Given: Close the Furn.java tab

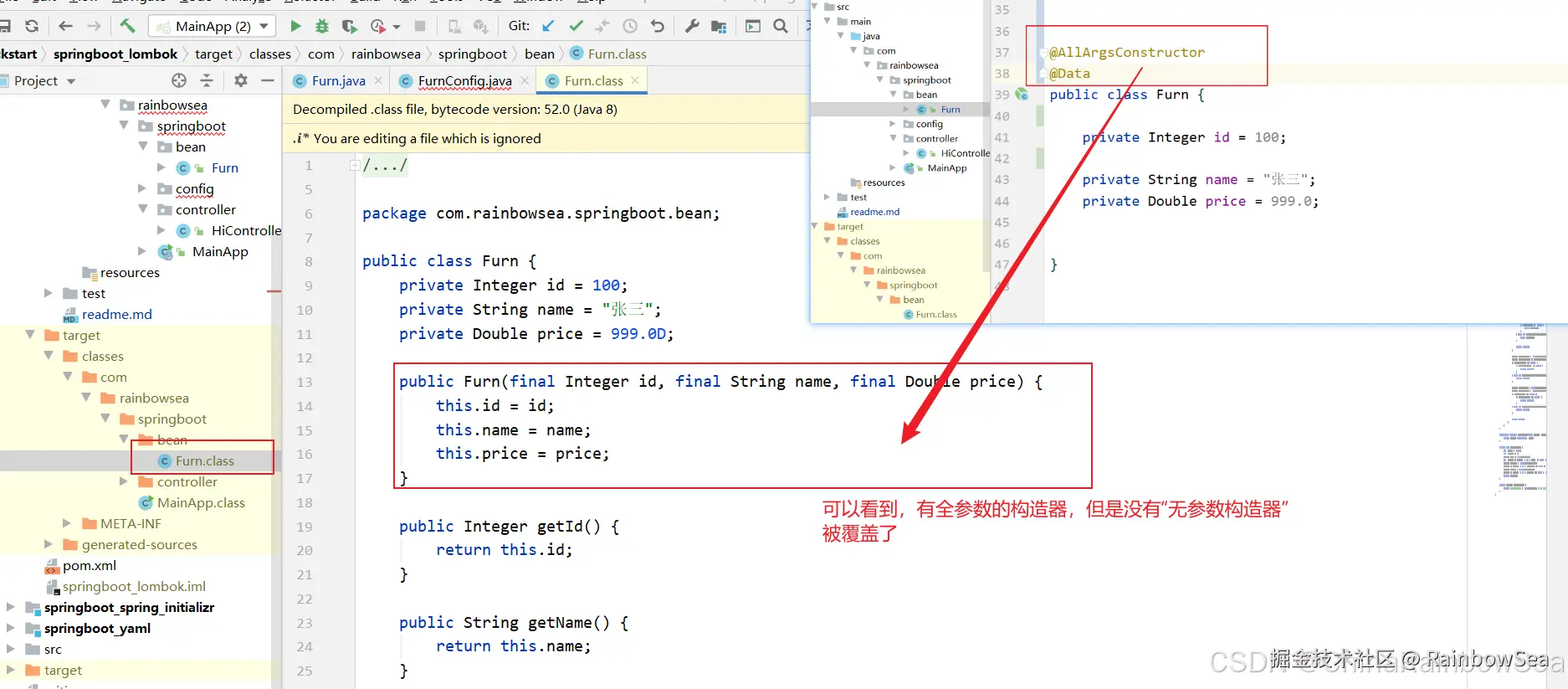Looking at the screenshot, I should (378, 80).
